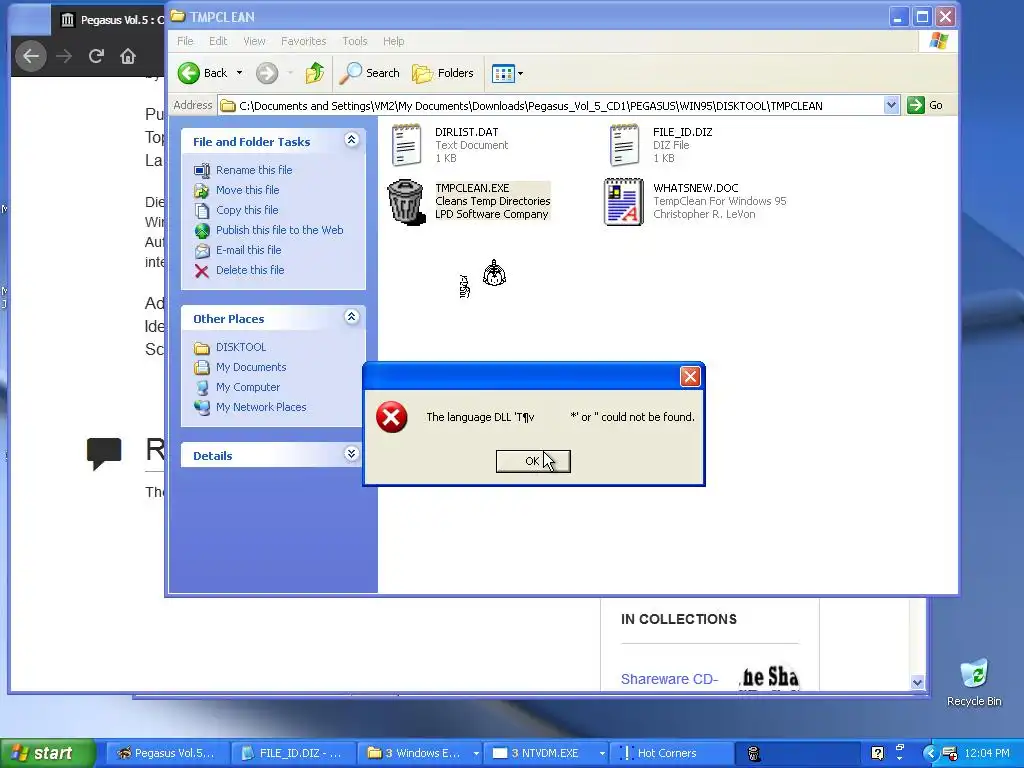Screen dimensions: 1024x768
Task: Click the browser page scrollbar down arrow
Action: point(918,683)
